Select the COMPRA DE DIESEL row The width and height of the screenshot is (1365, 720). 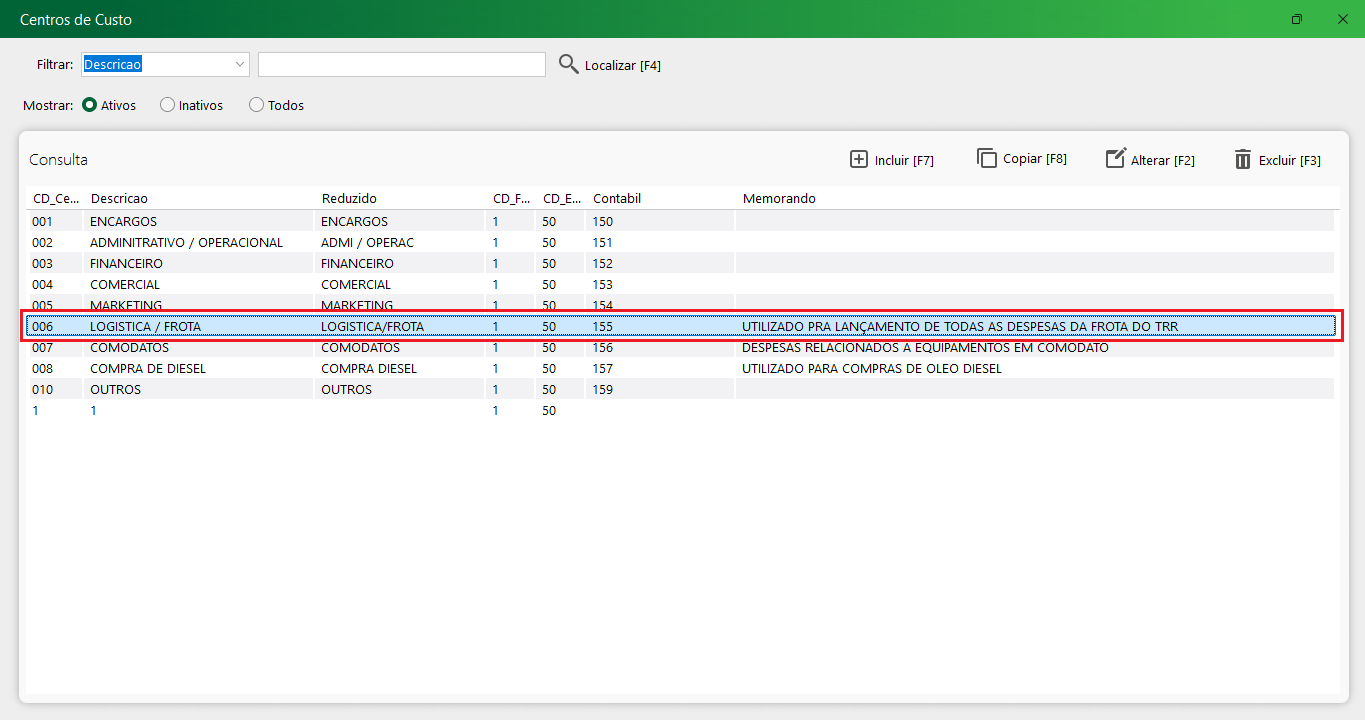click(148, 368)
